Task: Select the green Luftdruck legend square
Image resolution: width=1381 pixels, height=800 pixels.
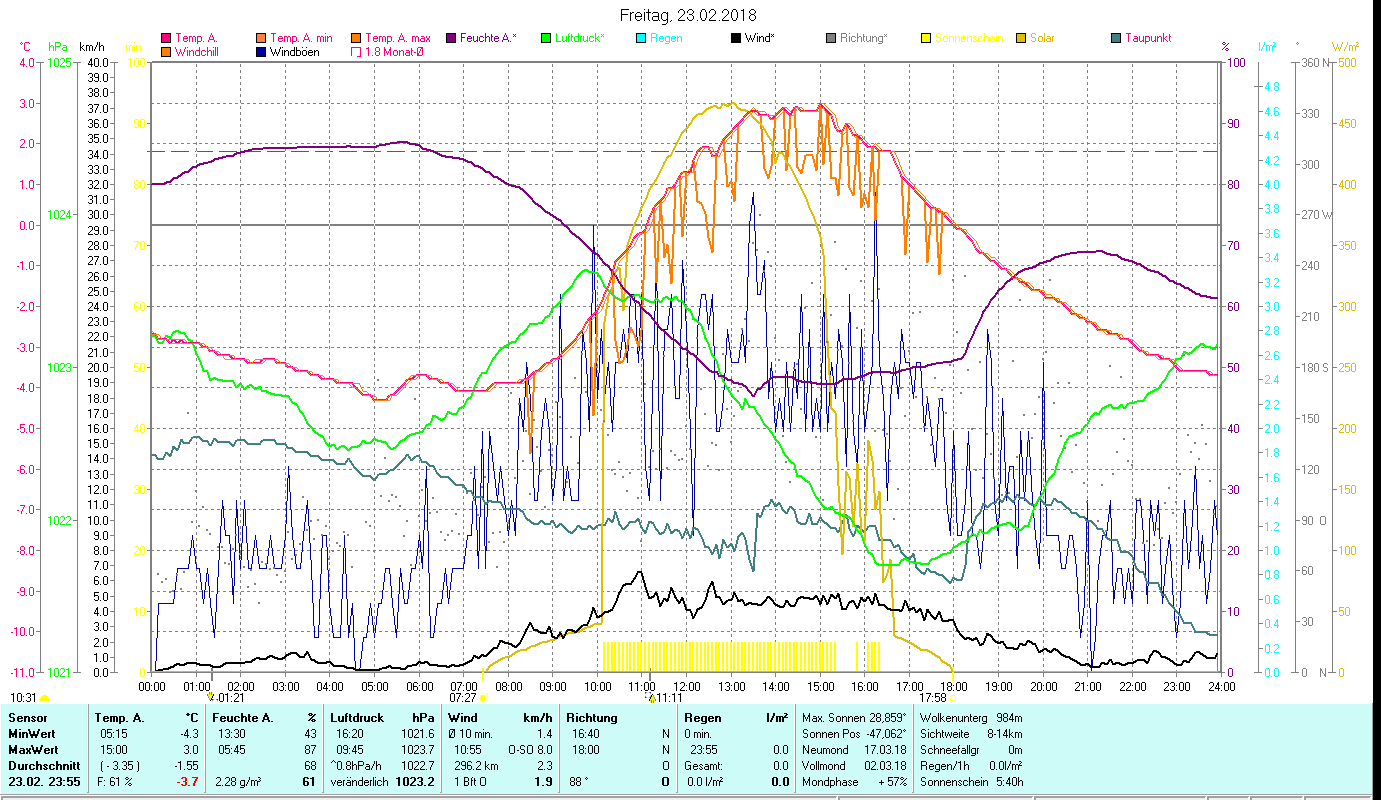Action: coord(545,39)
